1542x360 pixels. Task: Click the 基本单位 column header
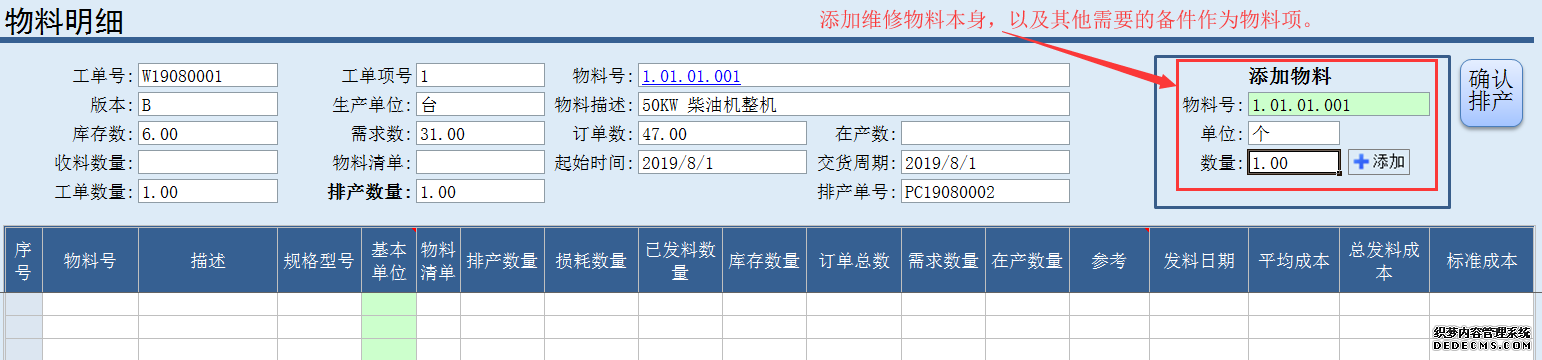coord(389,260)
